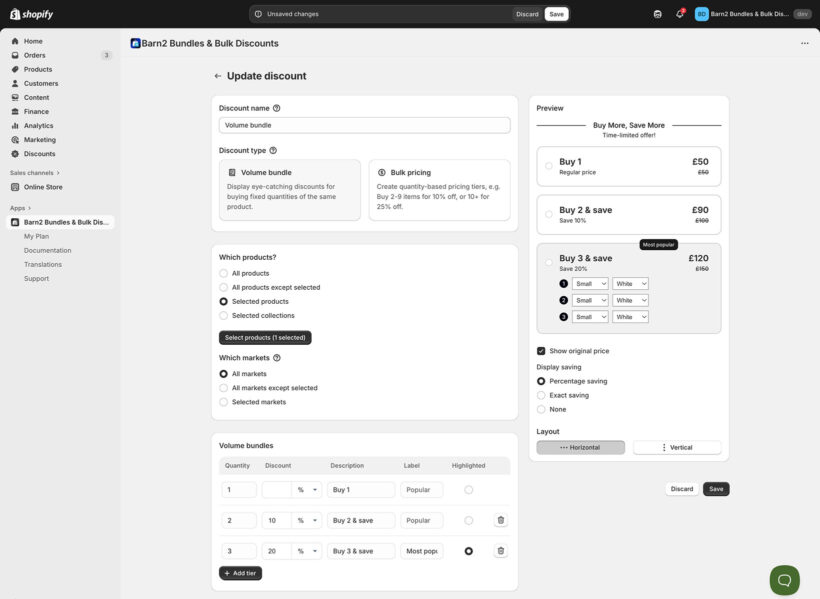Viewport: 820px width, 599px height.
Task: Delete the Buy 3 tier using trash icon
Action: (x=500, y=549)
